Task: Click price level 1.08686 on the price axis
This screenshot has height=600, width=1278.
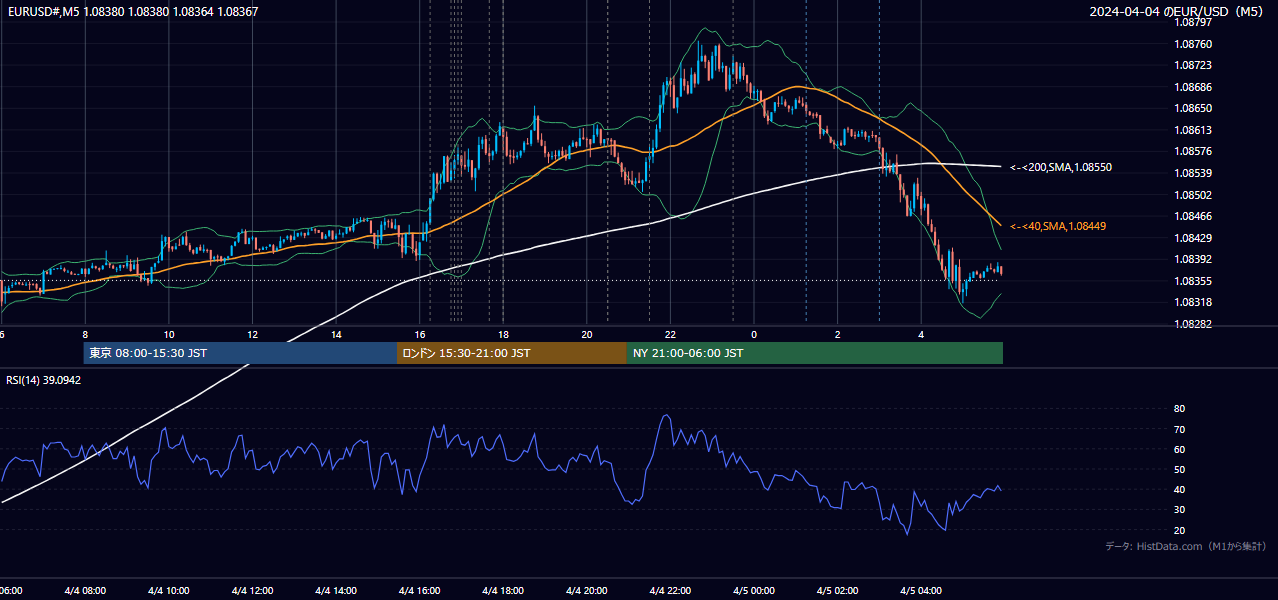Action: tap(1192, 87)
